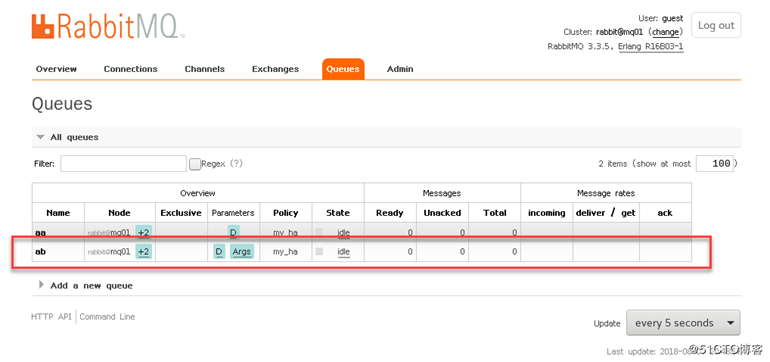Sort by the ack column header
This screenshot has height=362, width=770.
665,213
